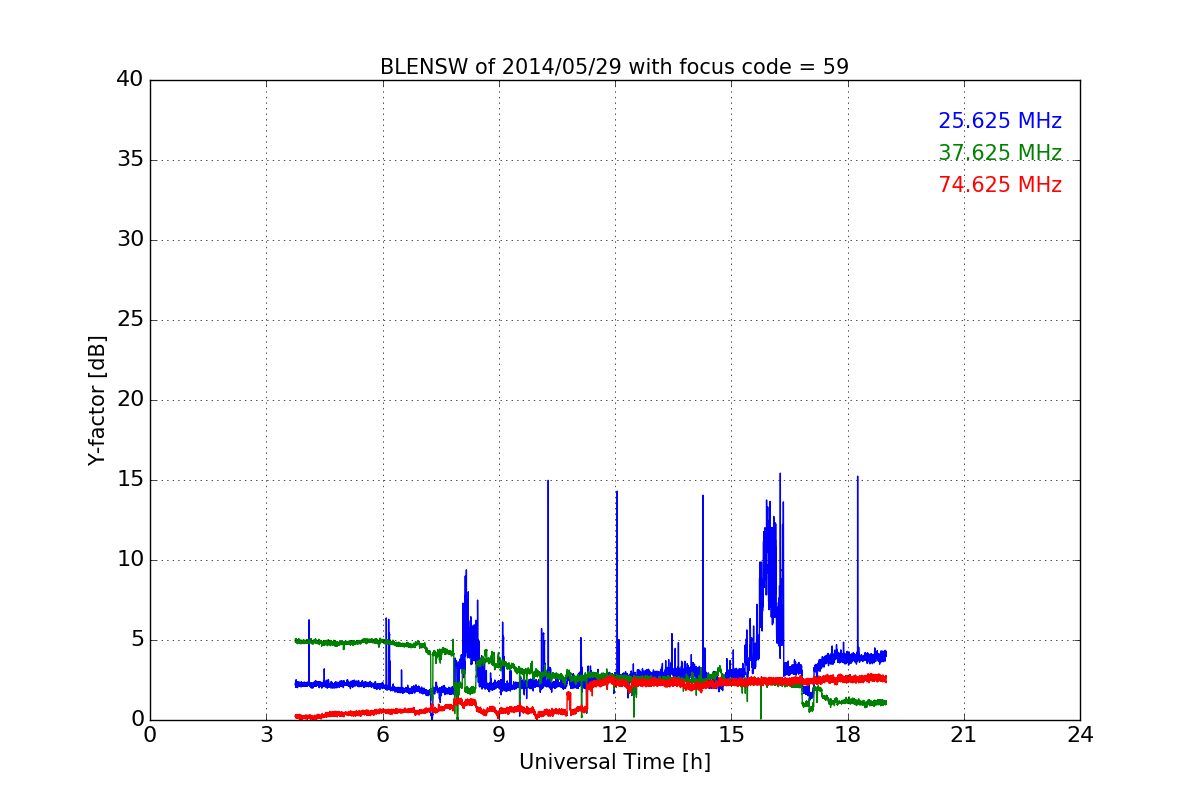1200x800 pixels.
Task: Click the x-axis tick label "12"
Action: tap(615, 735)
